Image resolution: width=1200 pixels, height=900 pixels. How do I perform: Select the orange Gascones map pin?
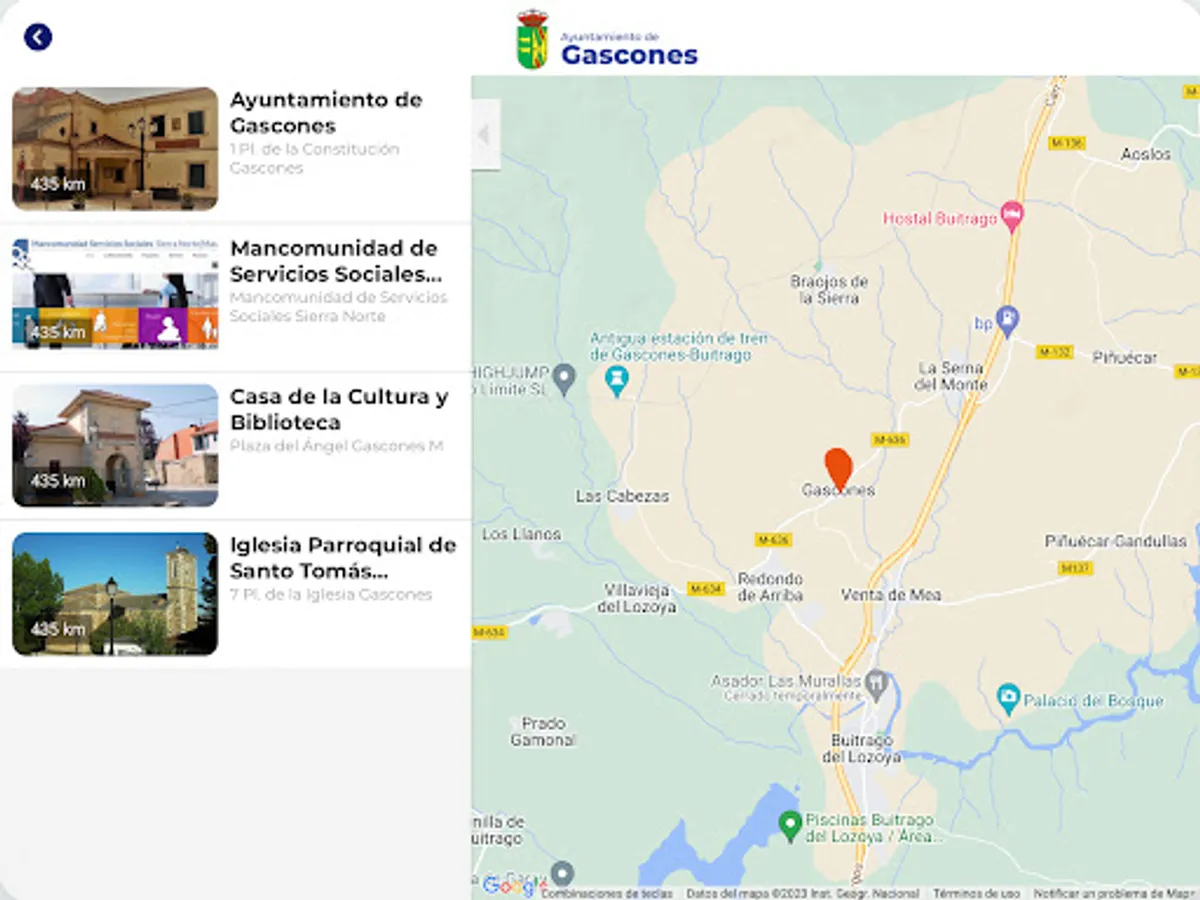pyautogui.click(x=838, y=468)
